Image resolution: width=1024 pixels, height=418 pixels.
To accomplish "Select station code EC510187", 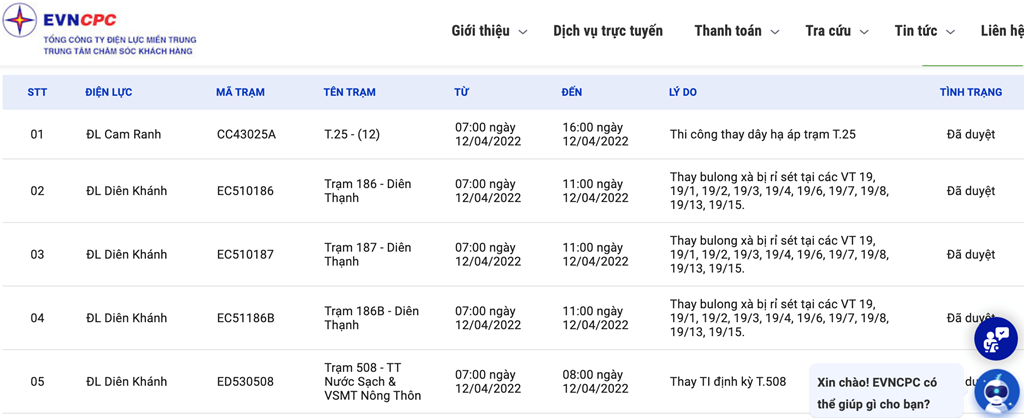I will [245, 254].
